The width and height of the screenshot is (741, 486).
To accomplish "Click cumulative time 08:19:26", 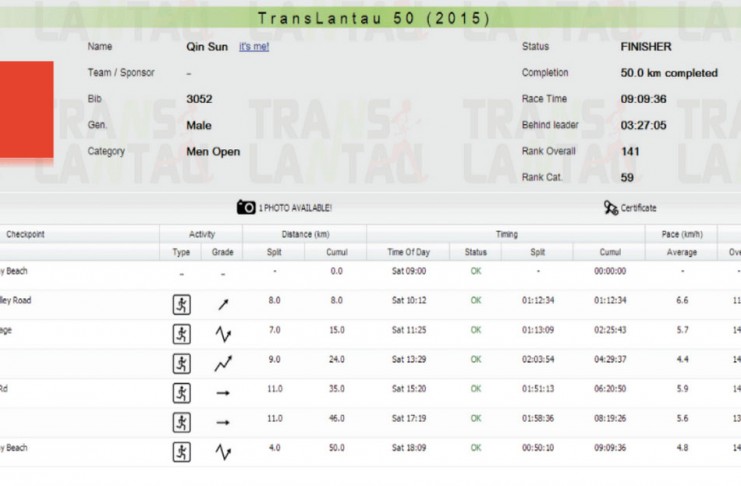I will click(610, 419).
